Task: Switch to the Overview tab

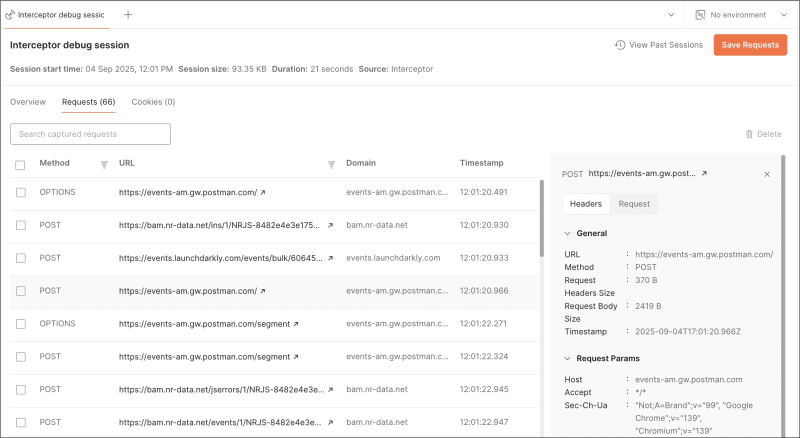Action: coord(28,102)
